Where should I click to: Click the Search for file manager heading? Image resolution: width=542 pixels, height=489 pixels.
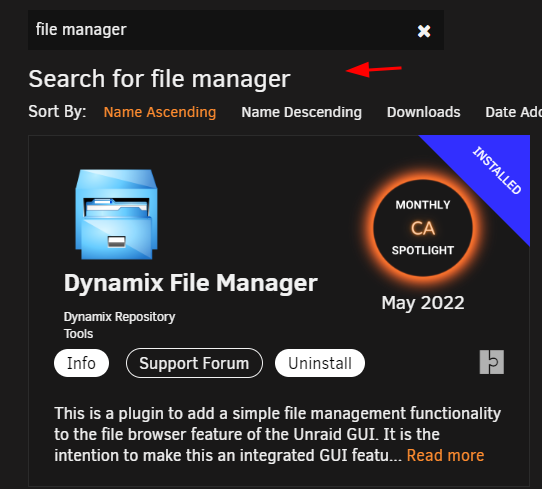[159, 79]
